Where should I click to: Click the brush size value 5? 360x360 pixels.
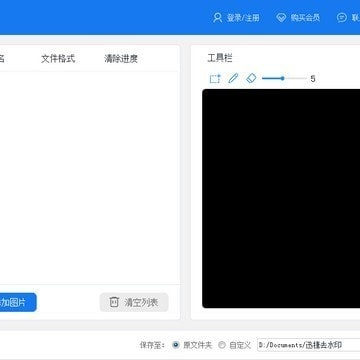point(313,79)
